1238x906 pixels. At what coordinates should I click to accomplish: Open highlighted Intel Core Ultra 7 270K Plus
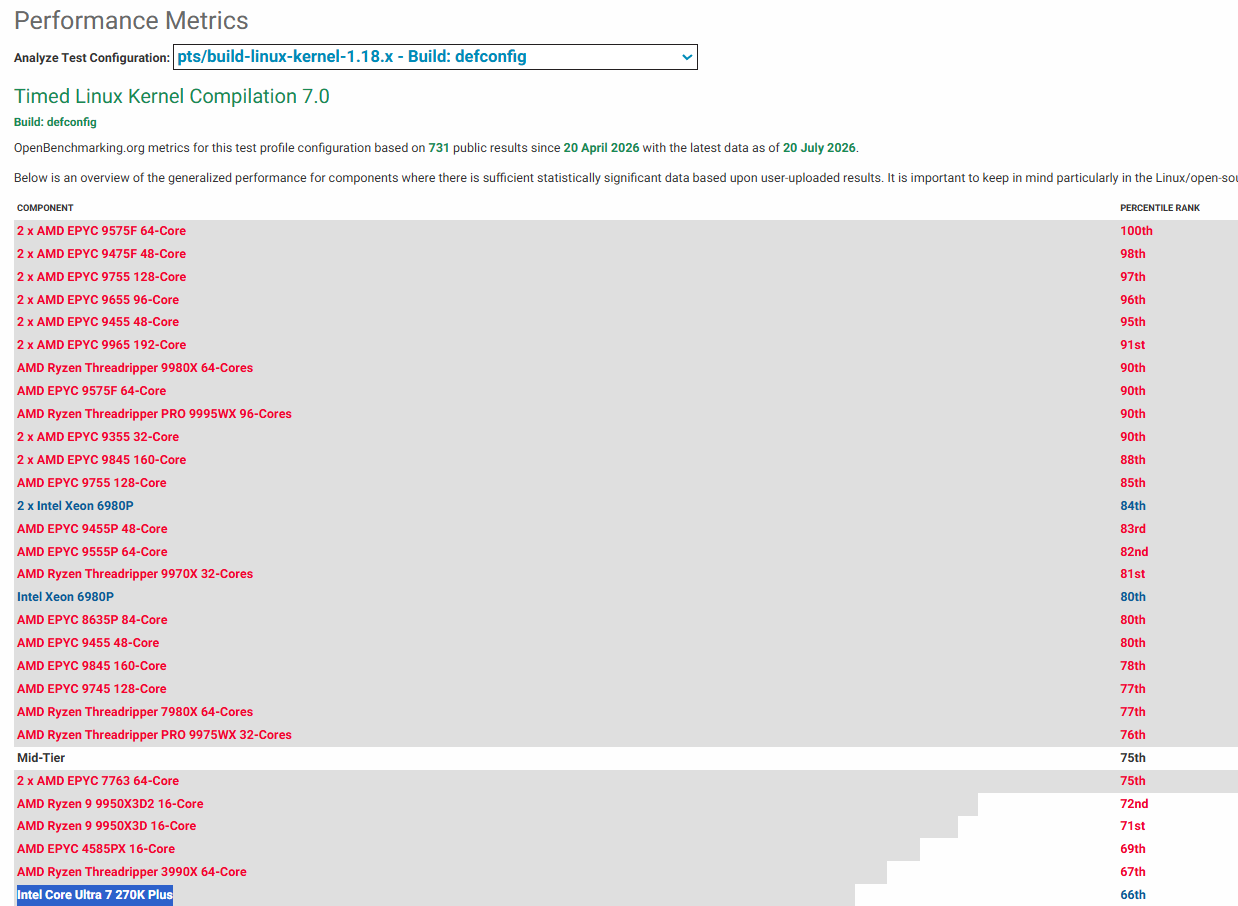click(95, 895)
